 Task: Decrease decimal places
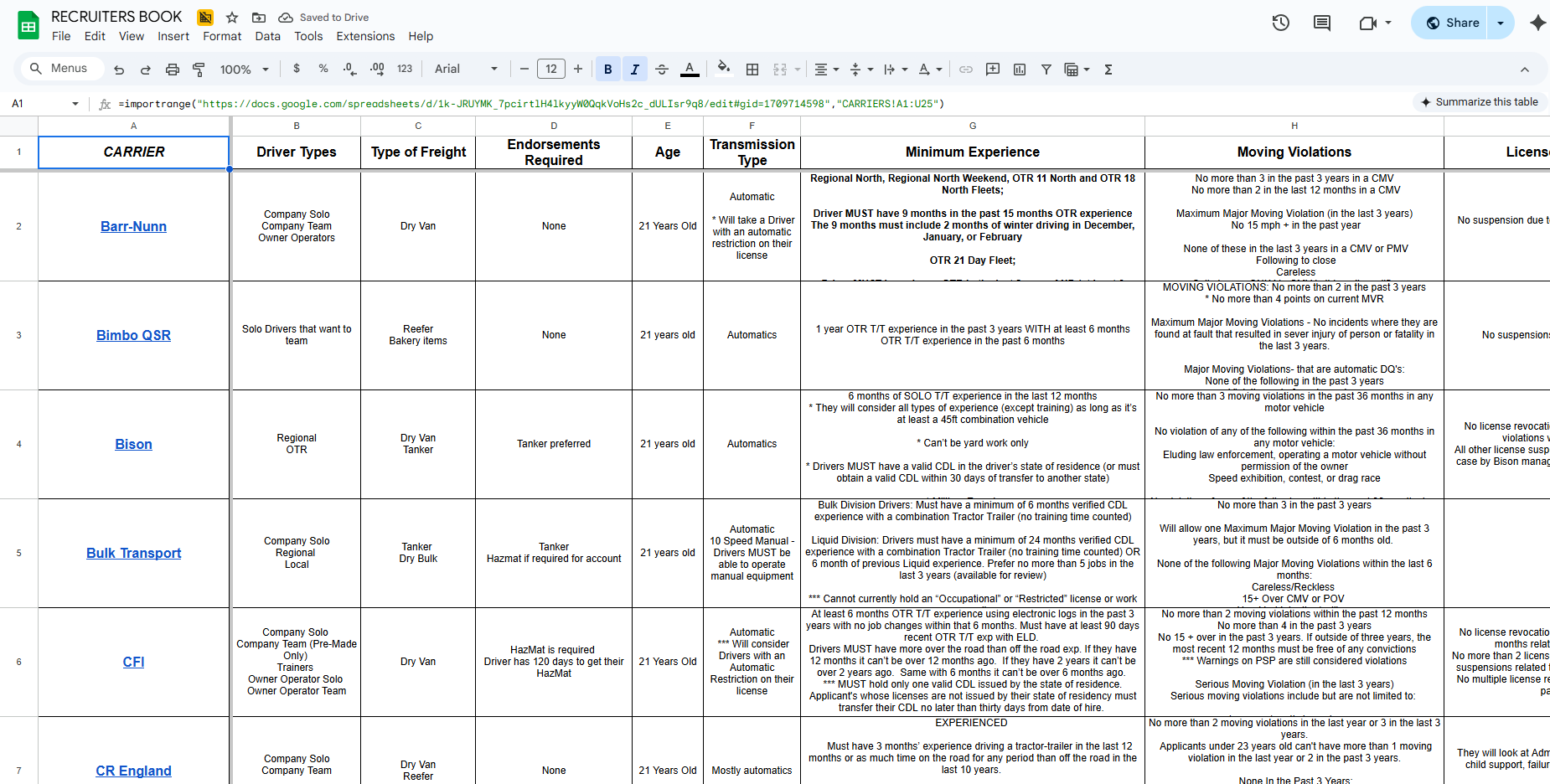pos(349,69)
